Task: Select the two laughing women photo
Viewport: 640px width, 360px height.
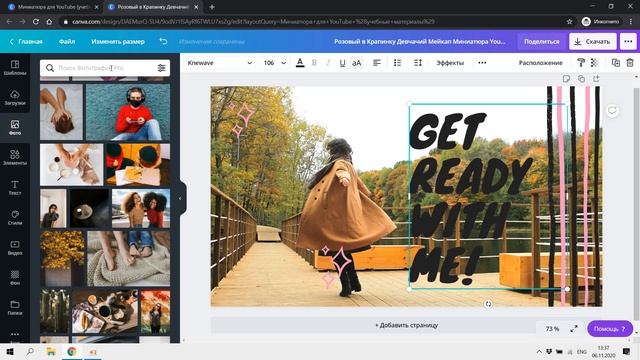Action: pos(141,208)
